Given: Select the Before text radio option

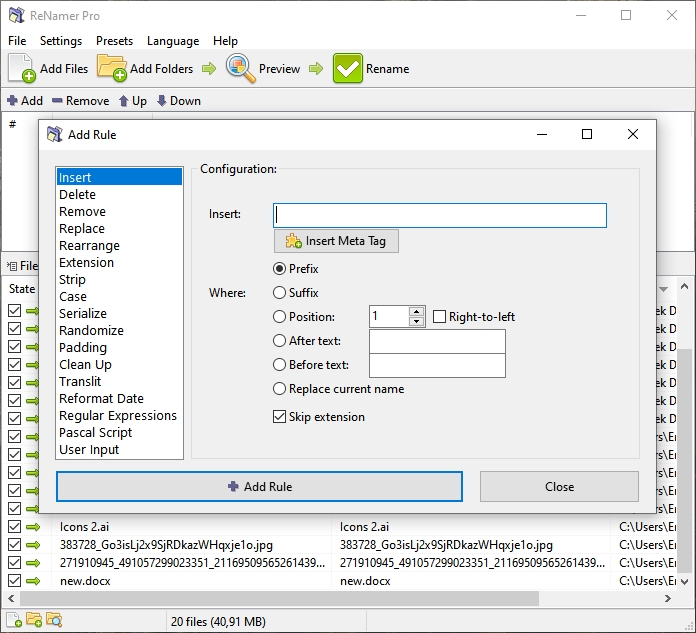Looking at the screenshot, I should 279,364.
